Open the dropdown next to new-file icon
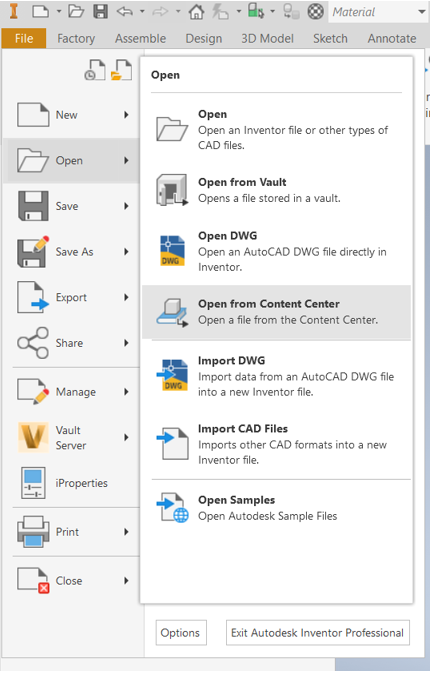 tap(59, 12)
